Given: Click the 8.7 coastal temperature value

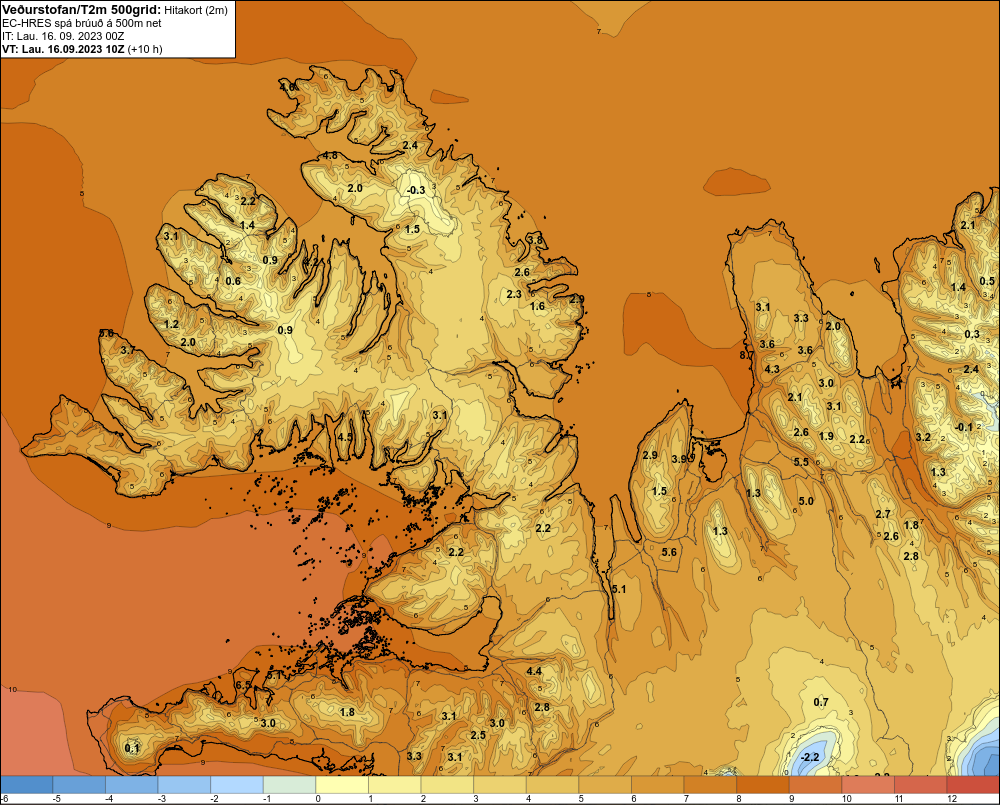Looking at the screenshot, I should click(x=746, y=355).
